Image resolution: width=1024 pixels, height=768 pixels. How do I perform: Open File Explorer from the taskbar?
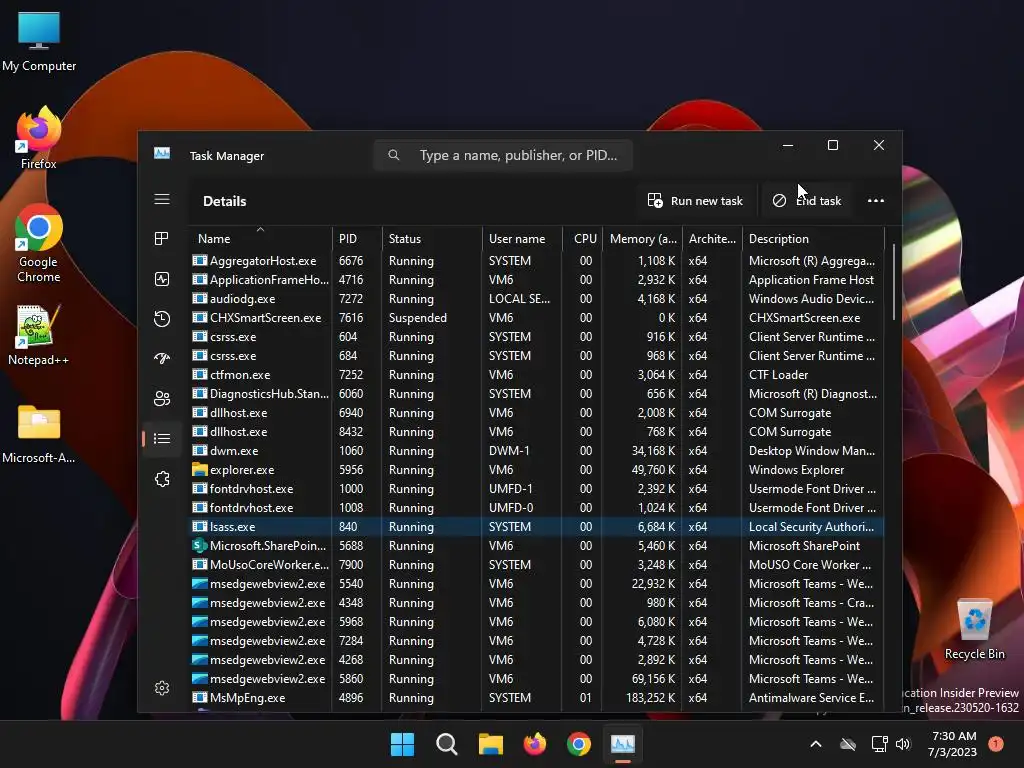coord(490,744)
